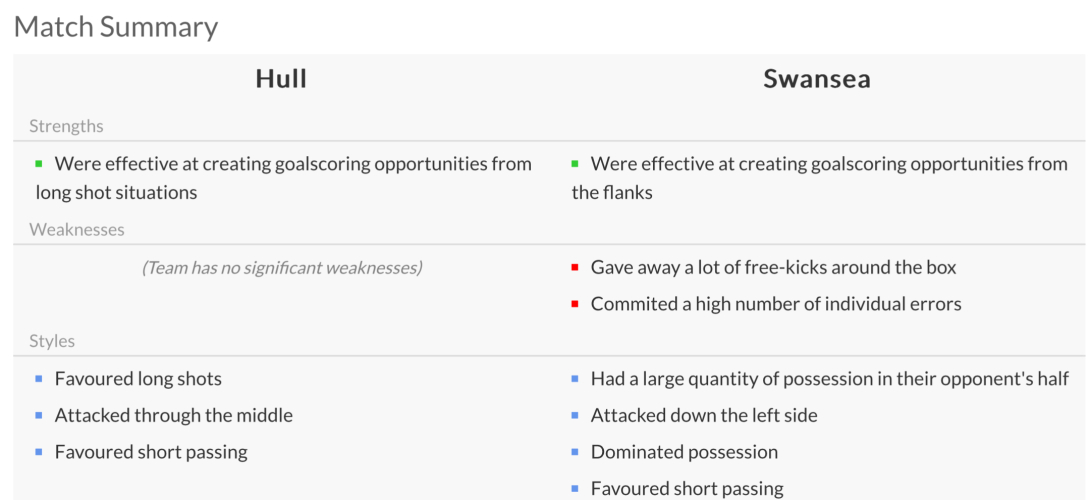Click blue bullet beside Attacked through the middle

[x=39, y=415]
